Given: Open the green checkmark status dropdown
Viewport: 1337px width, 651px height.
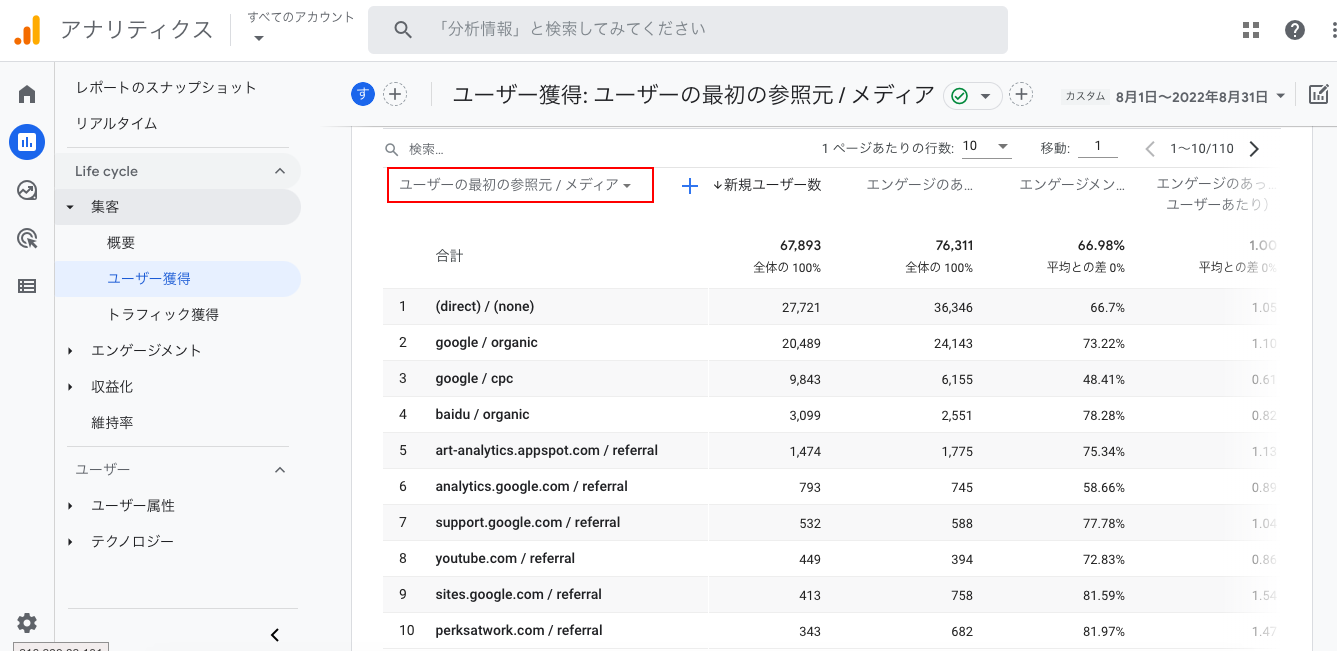Looking at the screenshot, I should tap(973, 96).
